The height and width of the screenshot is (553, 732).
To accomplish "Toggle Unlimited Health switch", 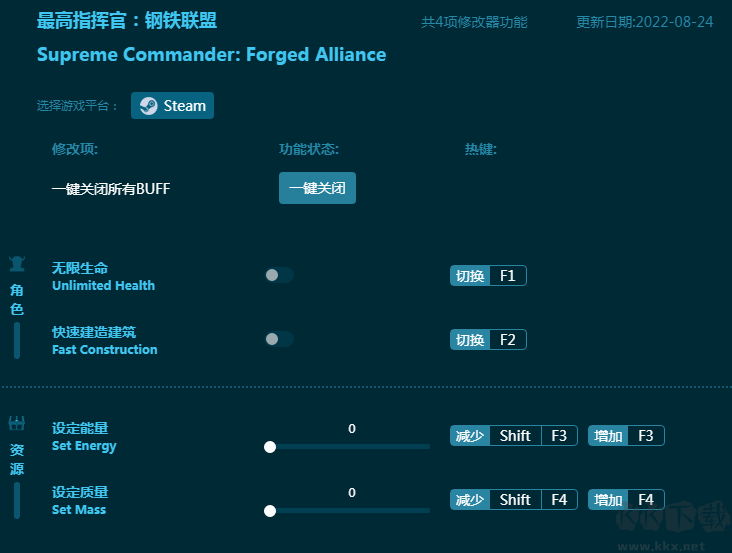I will pos(278,275).
